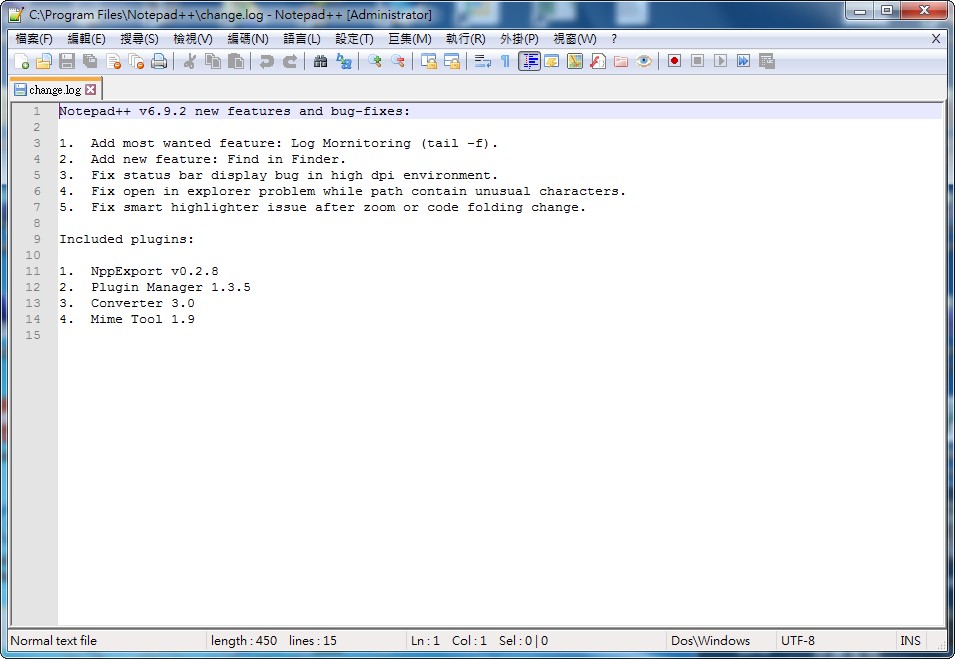Click the Save recorded macro icon
Viewport: 955px width, 659px height.
[767, 61]
